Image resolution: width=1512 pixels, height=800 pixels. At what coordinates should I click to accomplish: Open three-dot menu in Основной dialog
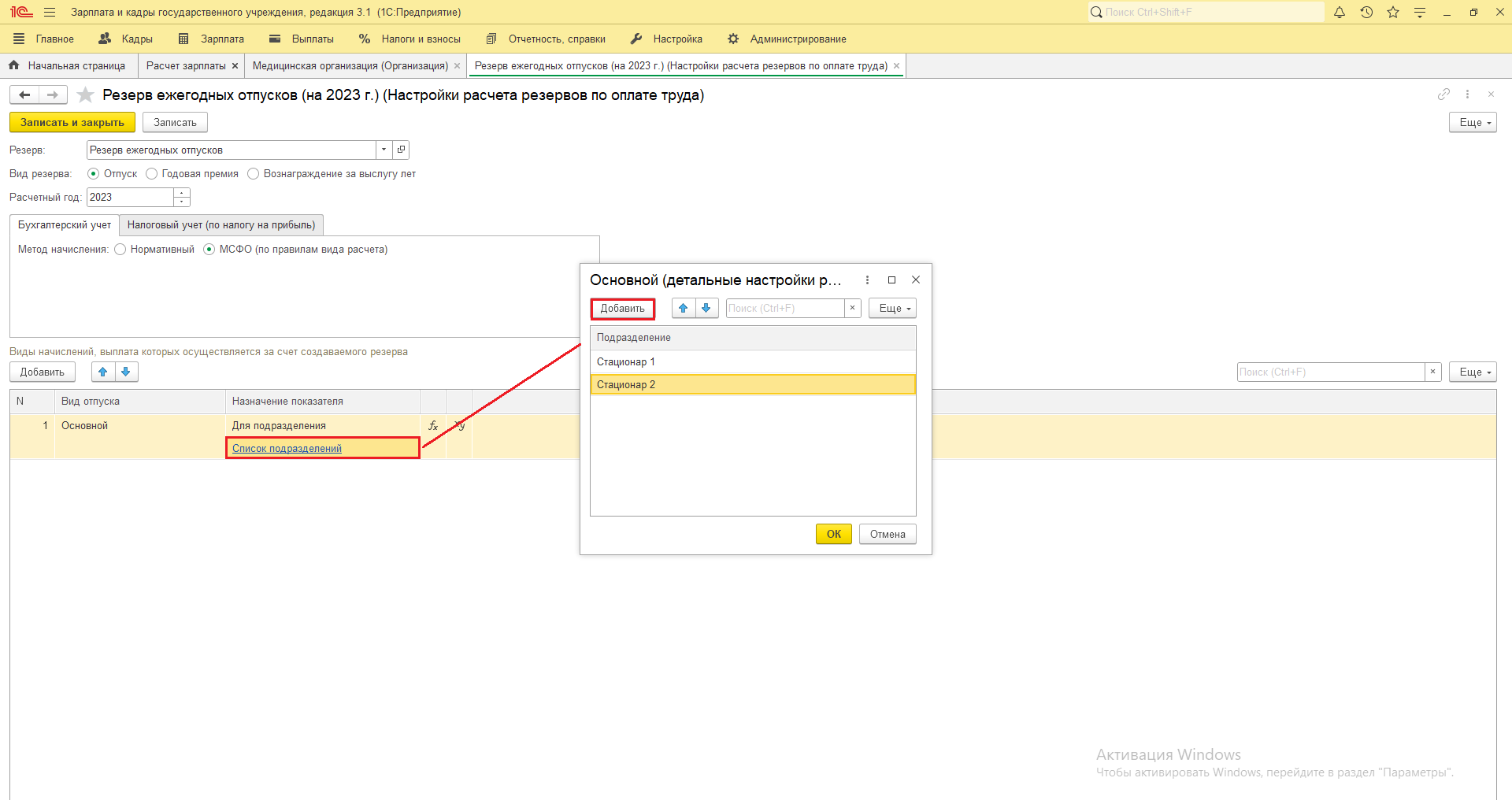(867, 280)
